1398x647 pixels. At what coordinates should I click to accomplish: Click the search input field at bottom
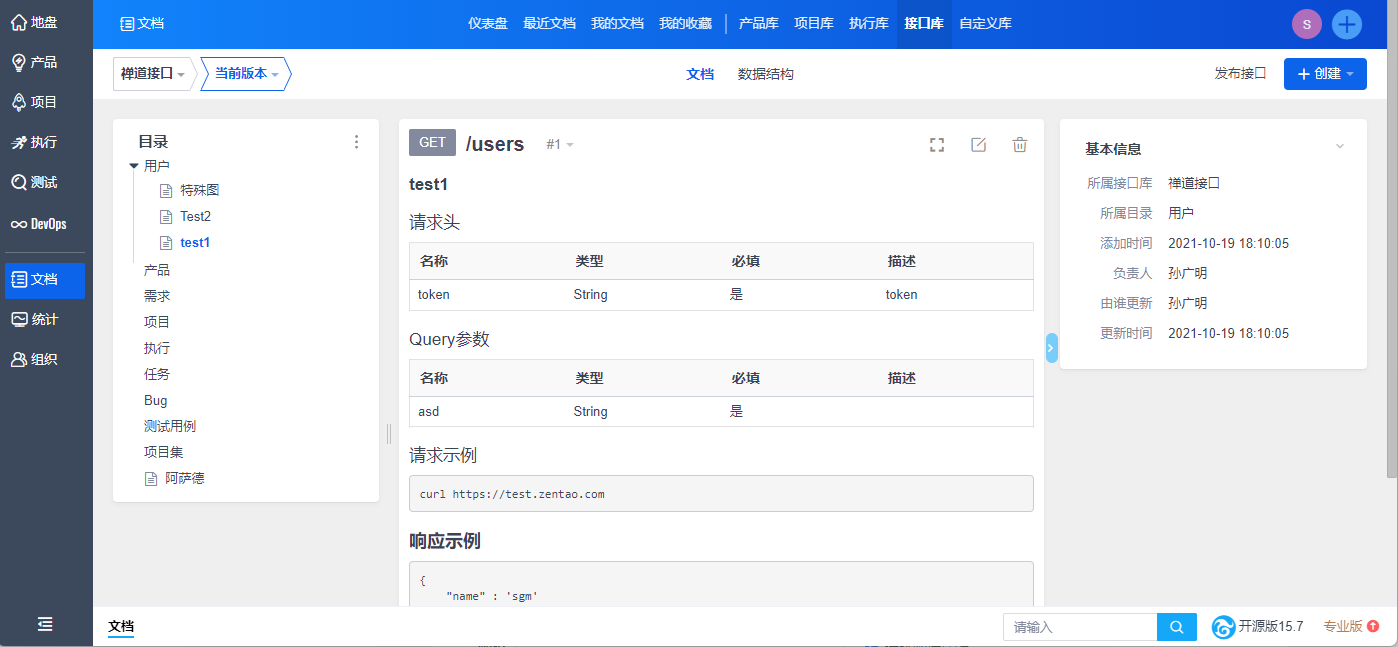click(1080, 627)
